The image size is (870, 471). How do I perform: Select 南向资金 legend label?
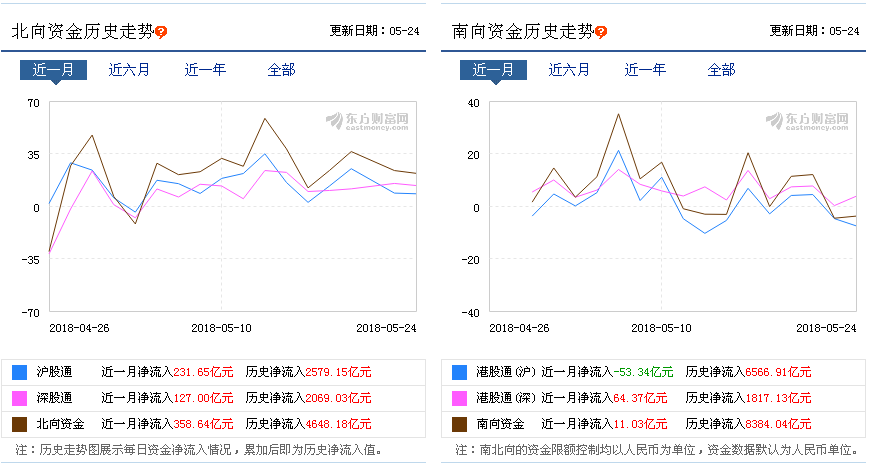pos(500,424)
